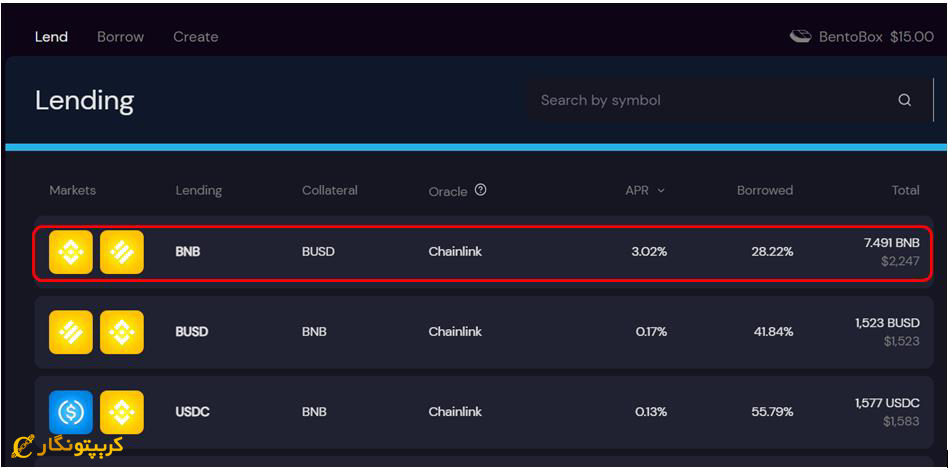
Task: Click BNB collateral in the USDC row
Action: (x=314, y=412)
